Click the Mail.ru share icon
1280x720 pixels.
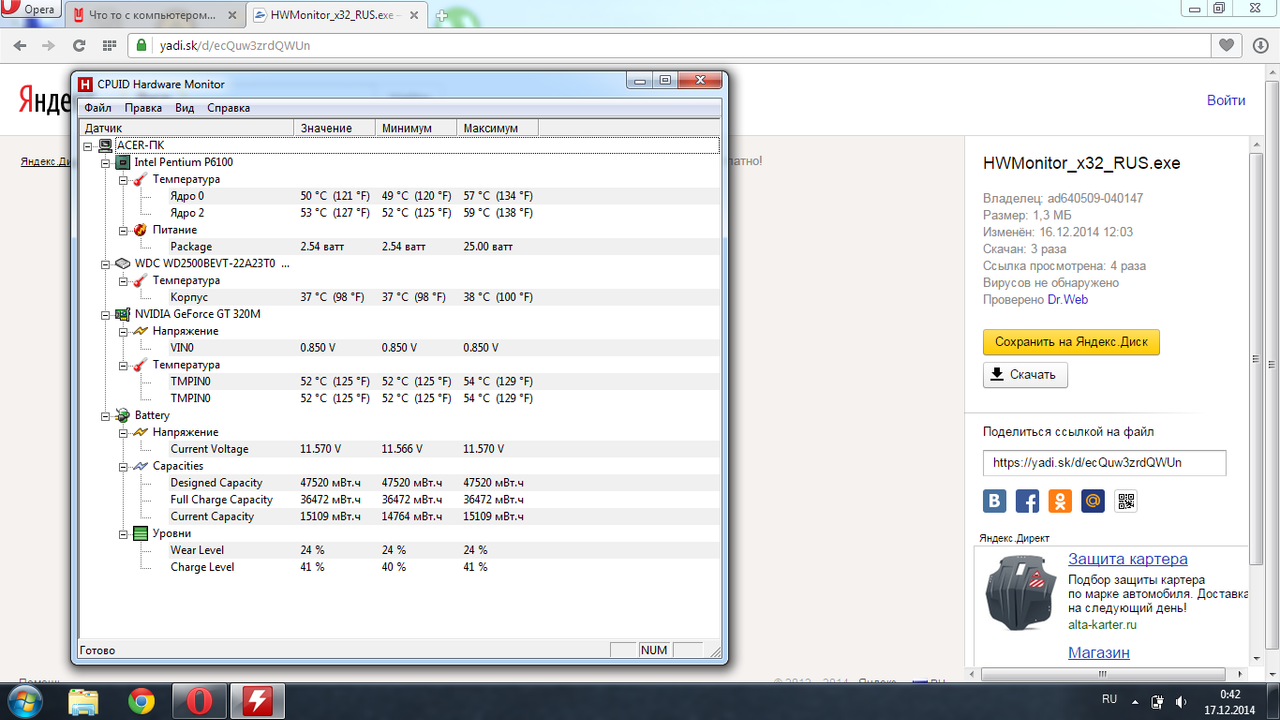1093,501
